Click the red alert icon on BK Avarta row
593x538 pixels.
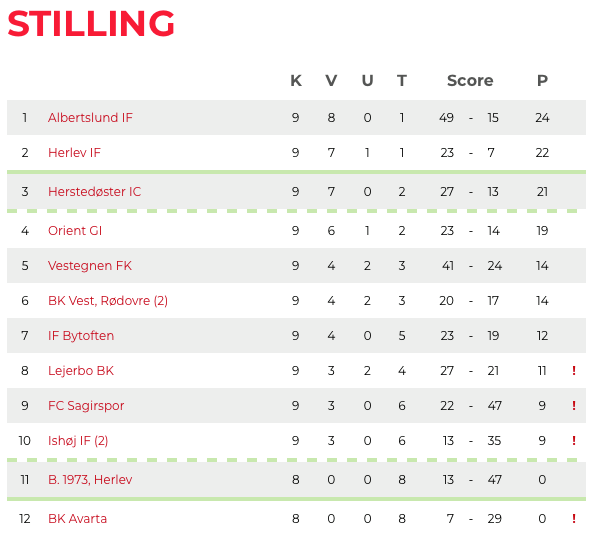574,518
